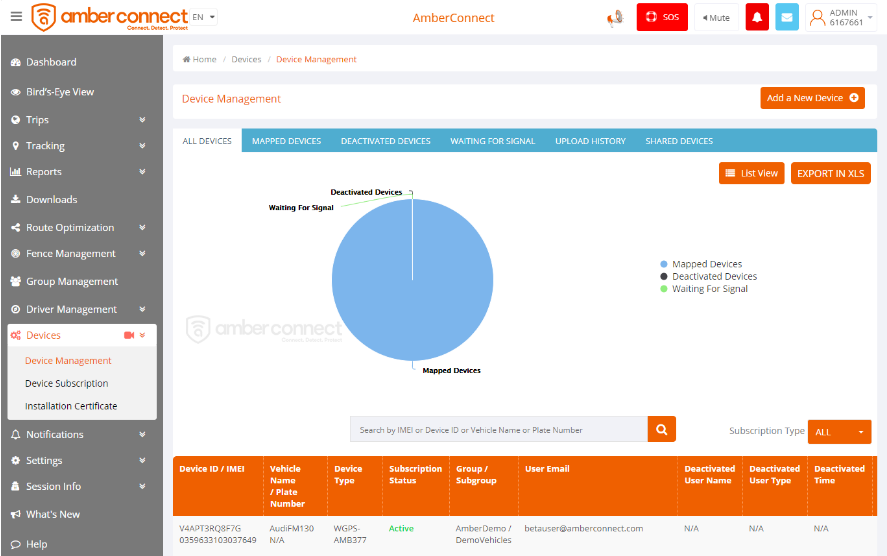Screen dimensions: 887x556
Task: Expand the Notifications sidebar menu
Action: click(79, 434)
